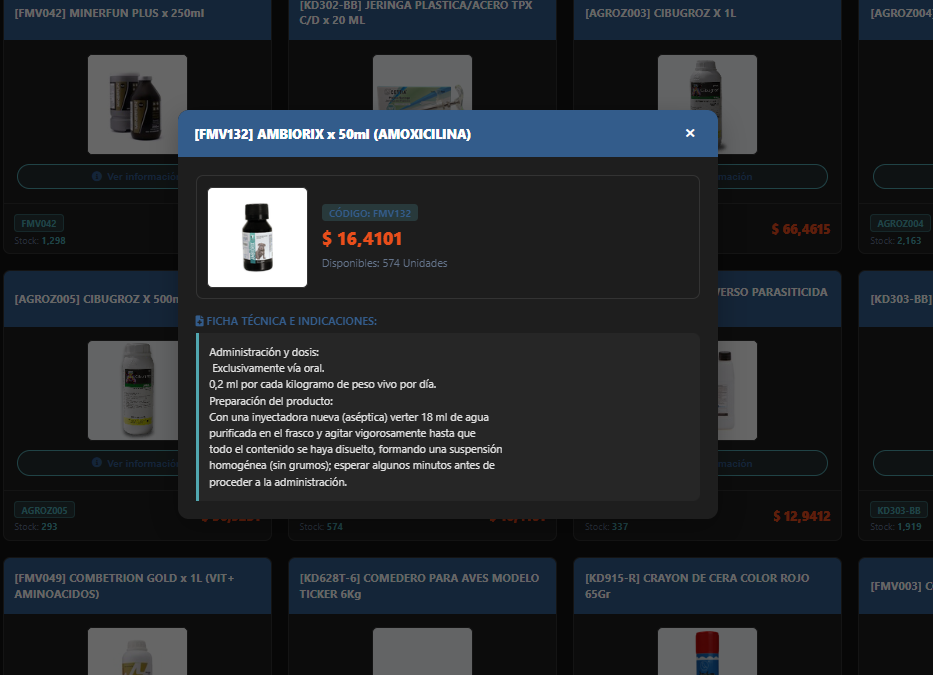Open 'Ver información' for MINERFUN PLUS card
The image size is (933, 675).
(98, 177)
